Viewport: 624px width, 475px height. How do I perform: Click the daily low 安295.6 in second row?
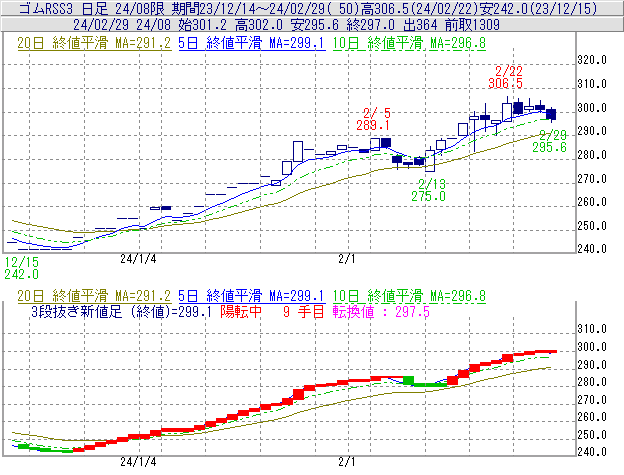pyautogui.click(x=314, y=25)
